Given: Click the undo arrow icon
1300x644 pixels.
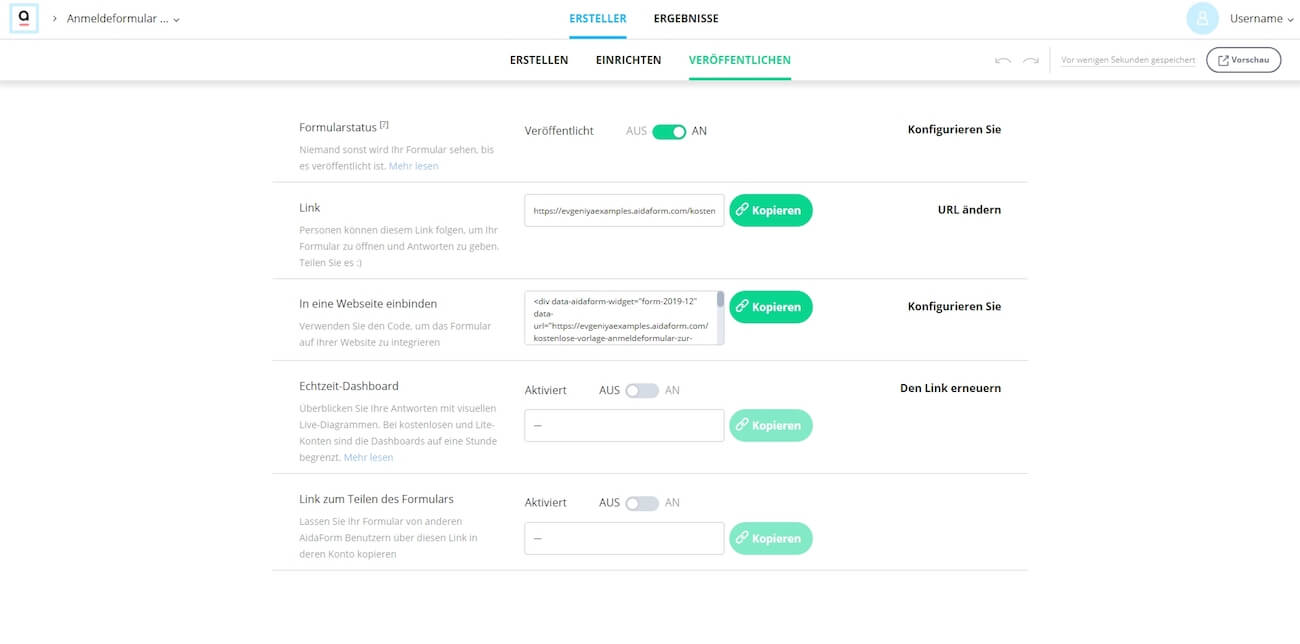Looking at the screenshot, I should (1003, 61).
